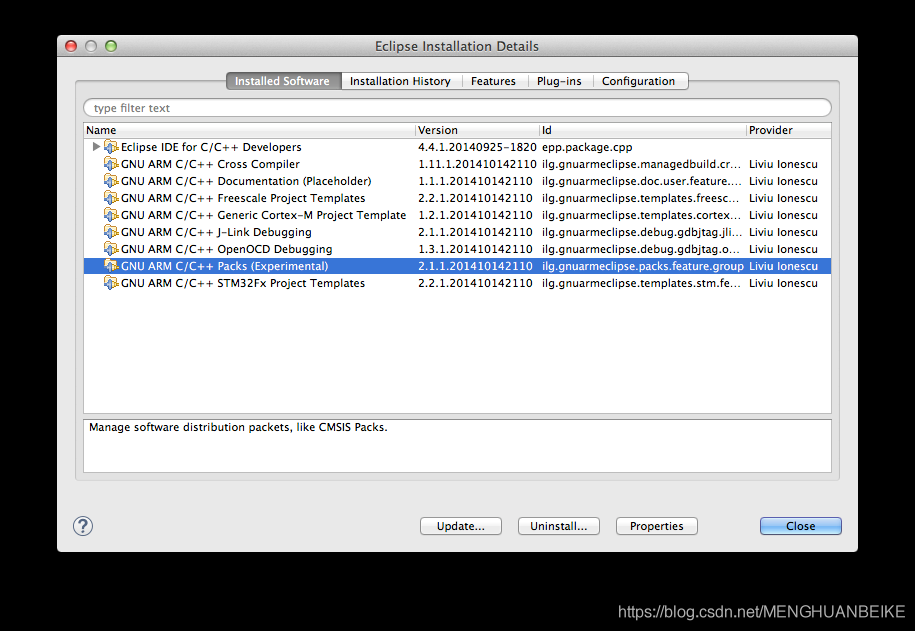This screenshot has width=915, height=631.
Task: Select GNU ARM C/C++ Packs (Experimental) row
Action: point(458,266)
